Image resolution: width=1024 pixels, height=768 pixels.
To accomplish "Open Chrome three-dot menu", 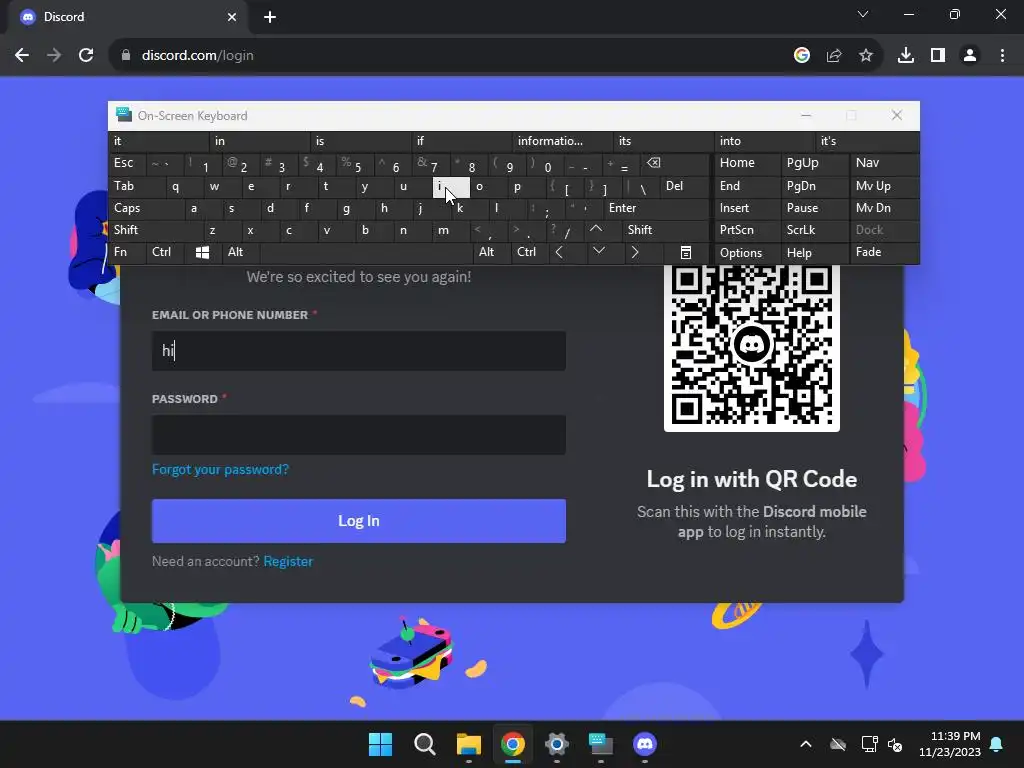I will click(1002, 56).
